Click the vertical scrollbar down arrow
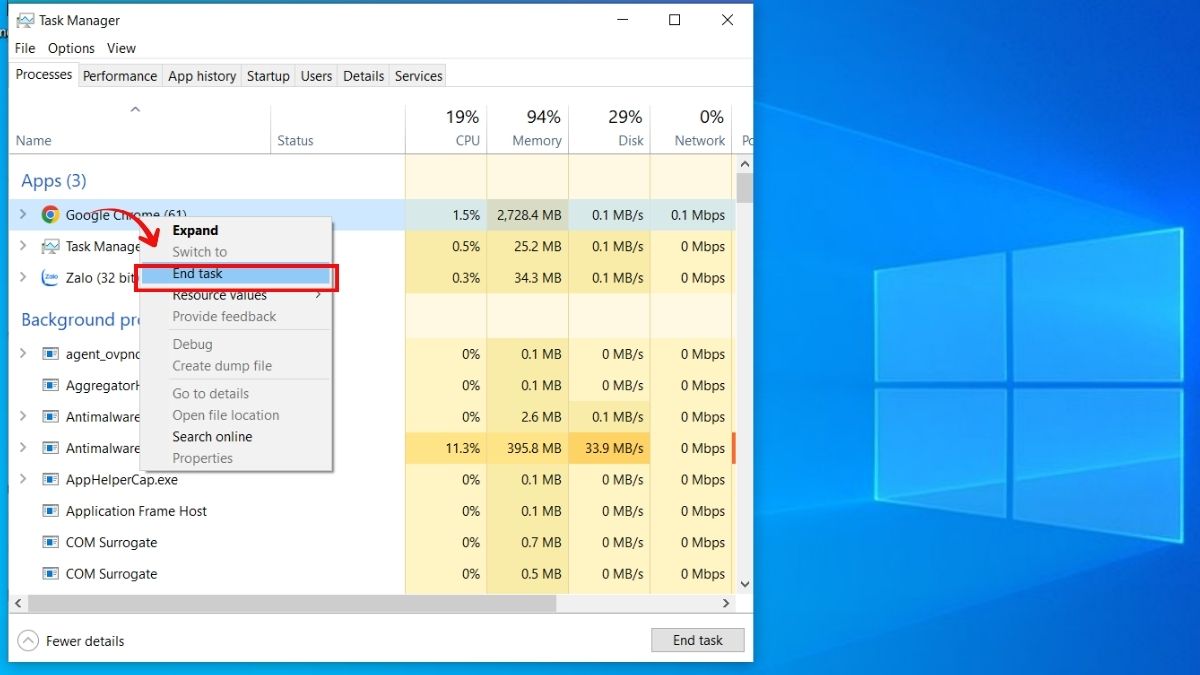The image size is (1200, 675). (x=744, y=584)
